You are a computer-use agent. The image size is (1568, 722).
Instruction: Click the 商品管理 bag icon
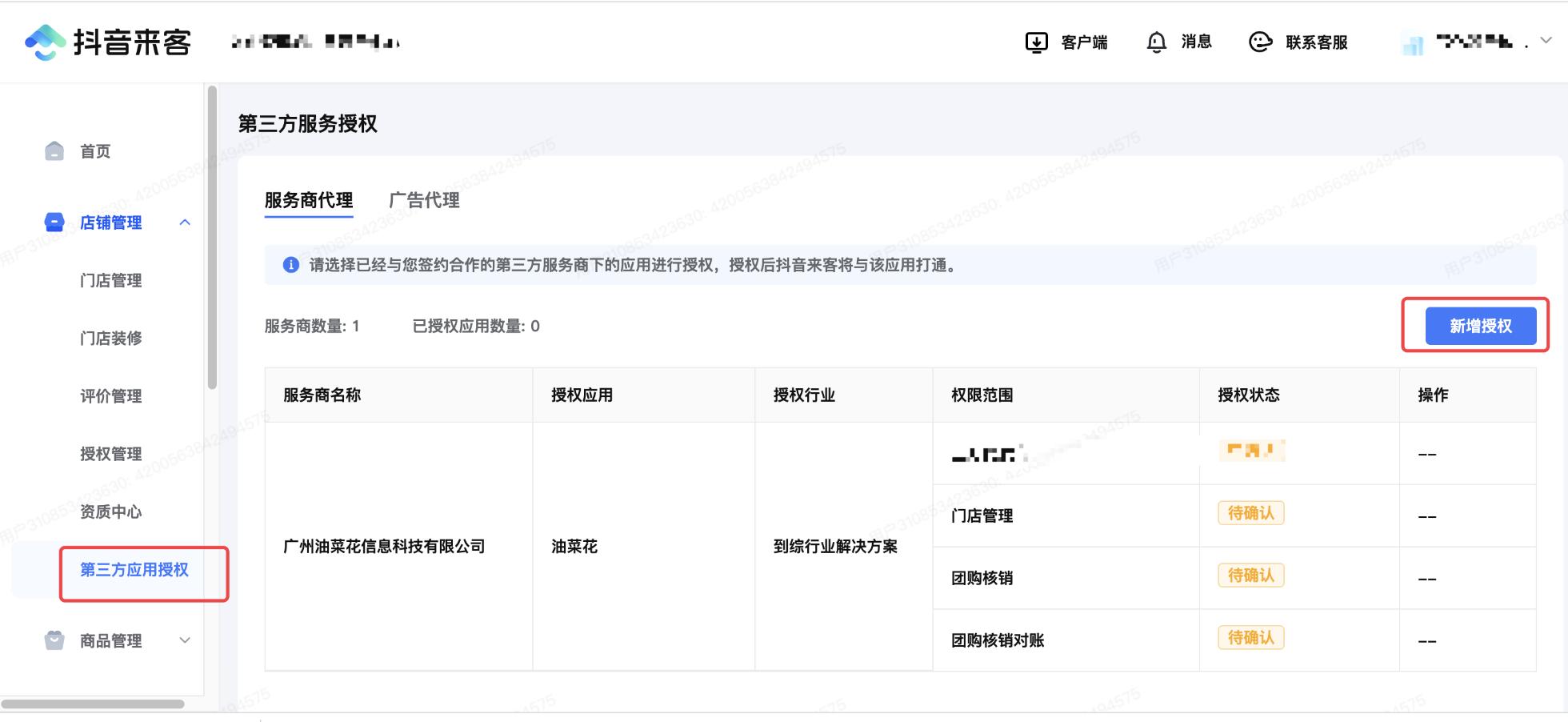point(54,640)
